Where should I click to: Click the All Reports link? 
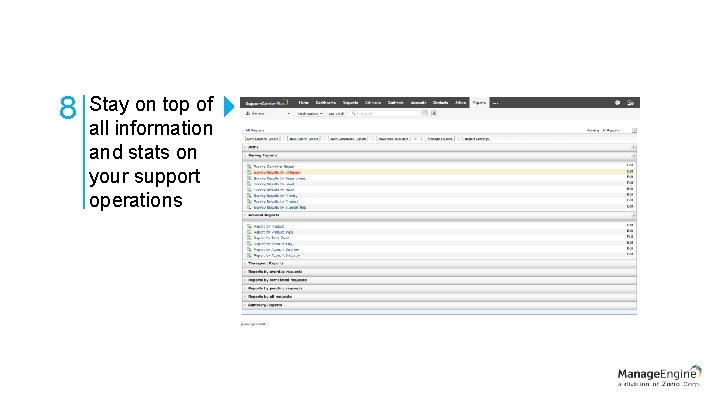click(254, 130)
